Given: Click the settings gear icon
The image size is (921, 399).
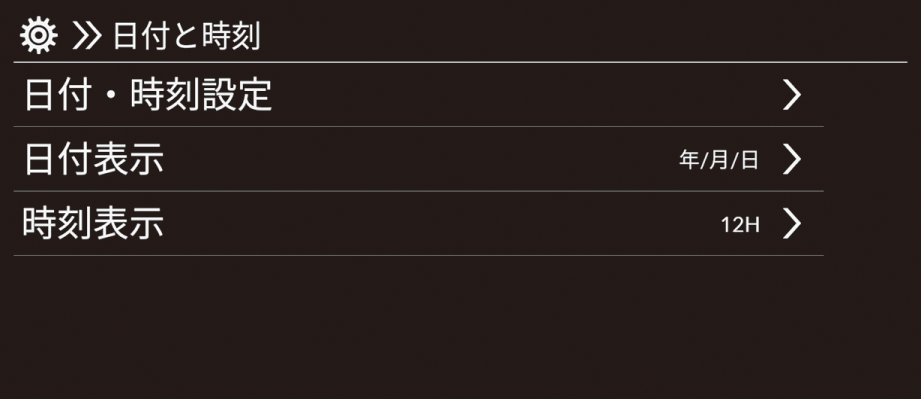Looking at the screenshot, I should (x=38, y=36).
